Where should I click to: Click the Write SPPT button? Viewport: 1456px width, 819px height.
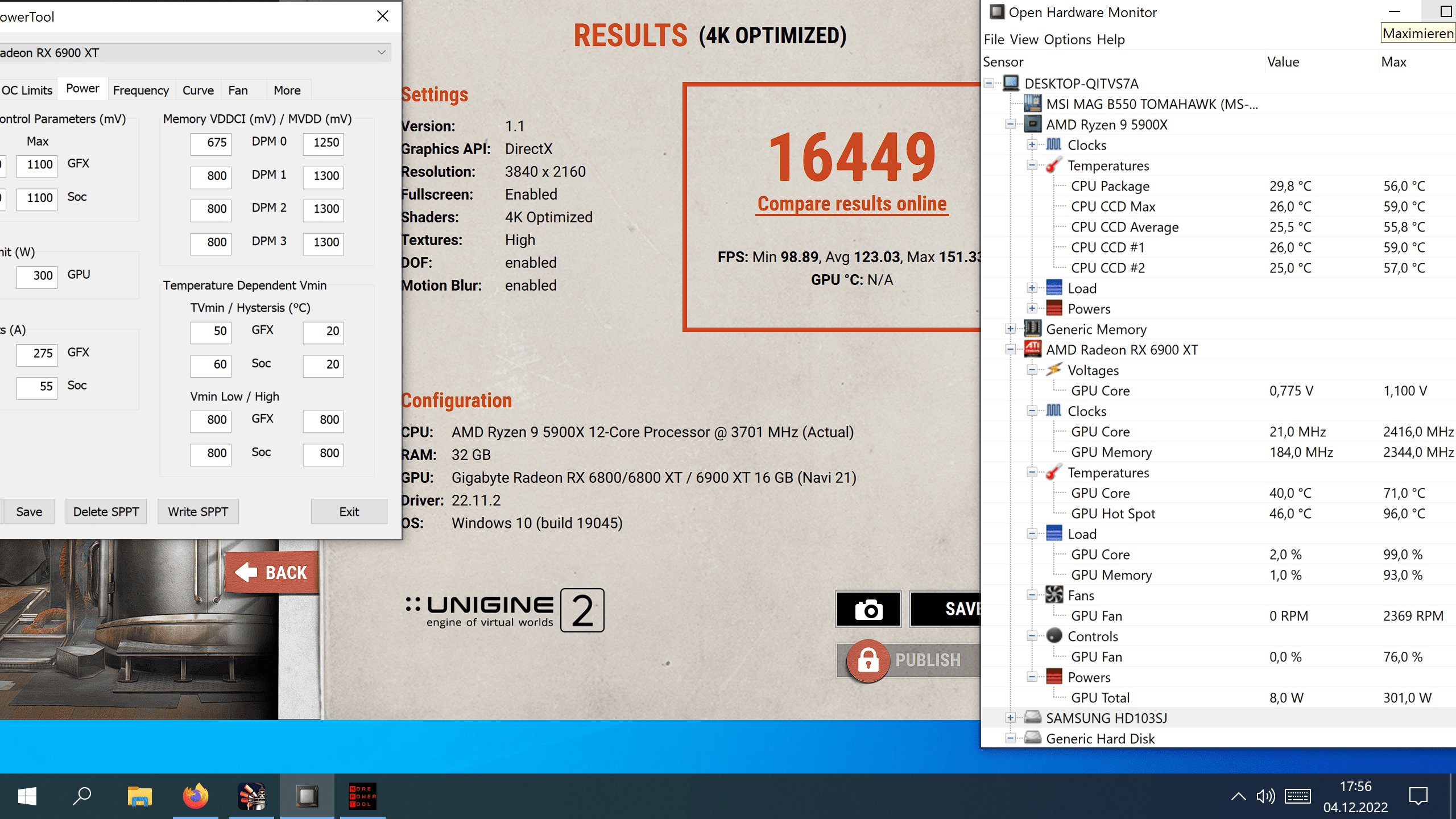(x=198, y=511)
